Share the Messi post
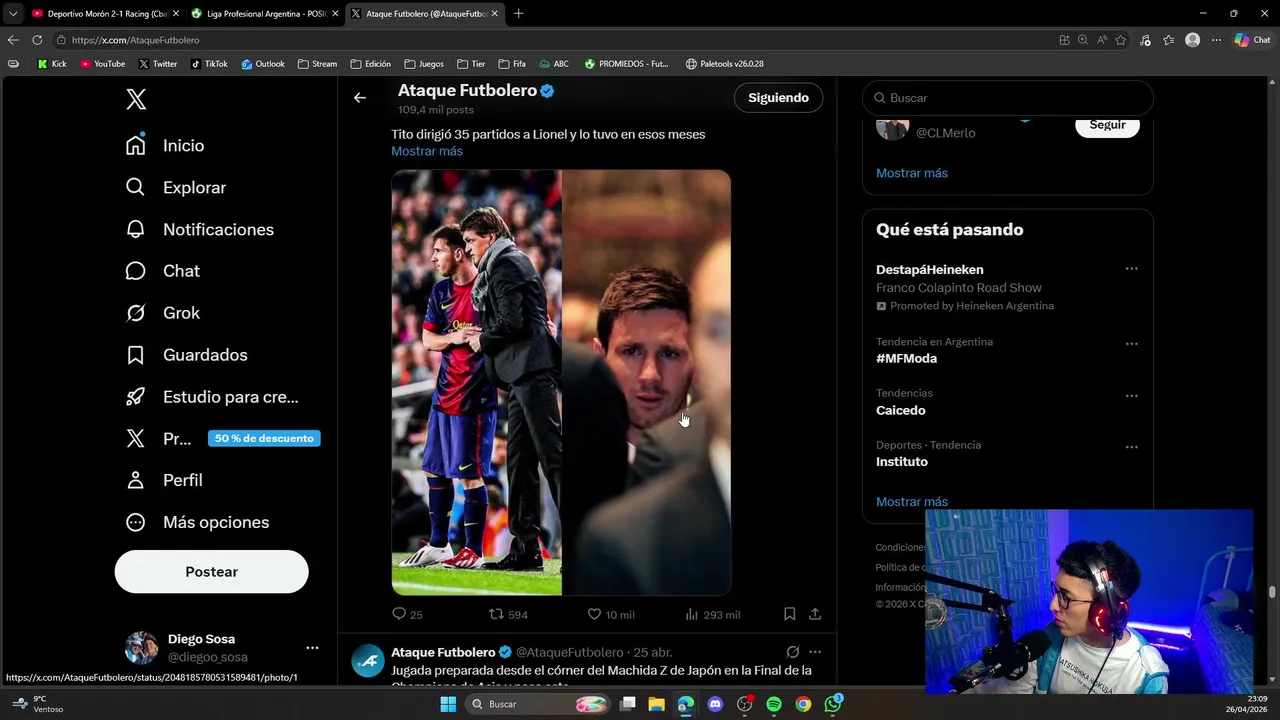 point(815,614)
